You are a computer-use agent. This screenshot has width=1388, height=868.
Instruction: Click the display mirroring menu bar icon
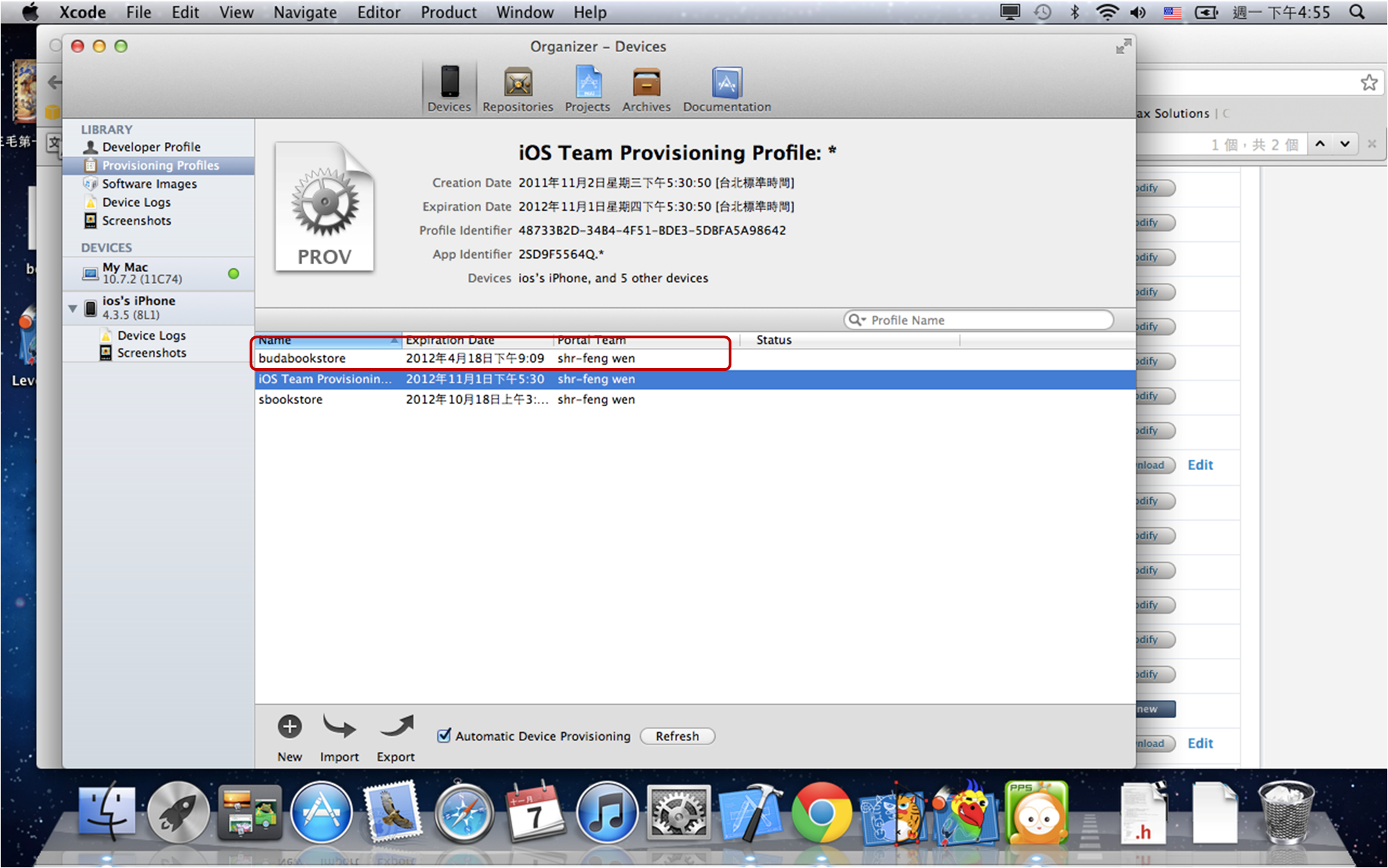point(1010,12)
